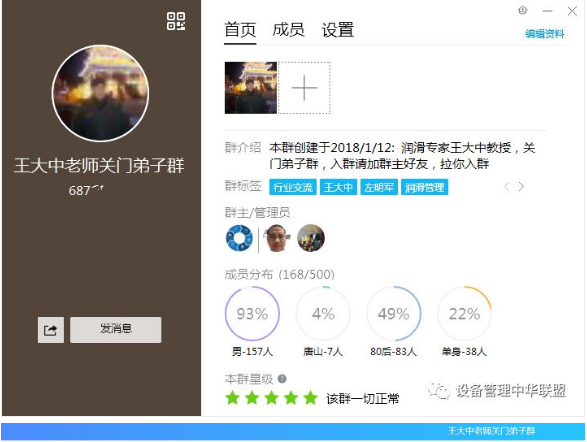Click the 该群一切正常 status text
The height and width of the screenshot is (442, 587).
click(362, 399)
